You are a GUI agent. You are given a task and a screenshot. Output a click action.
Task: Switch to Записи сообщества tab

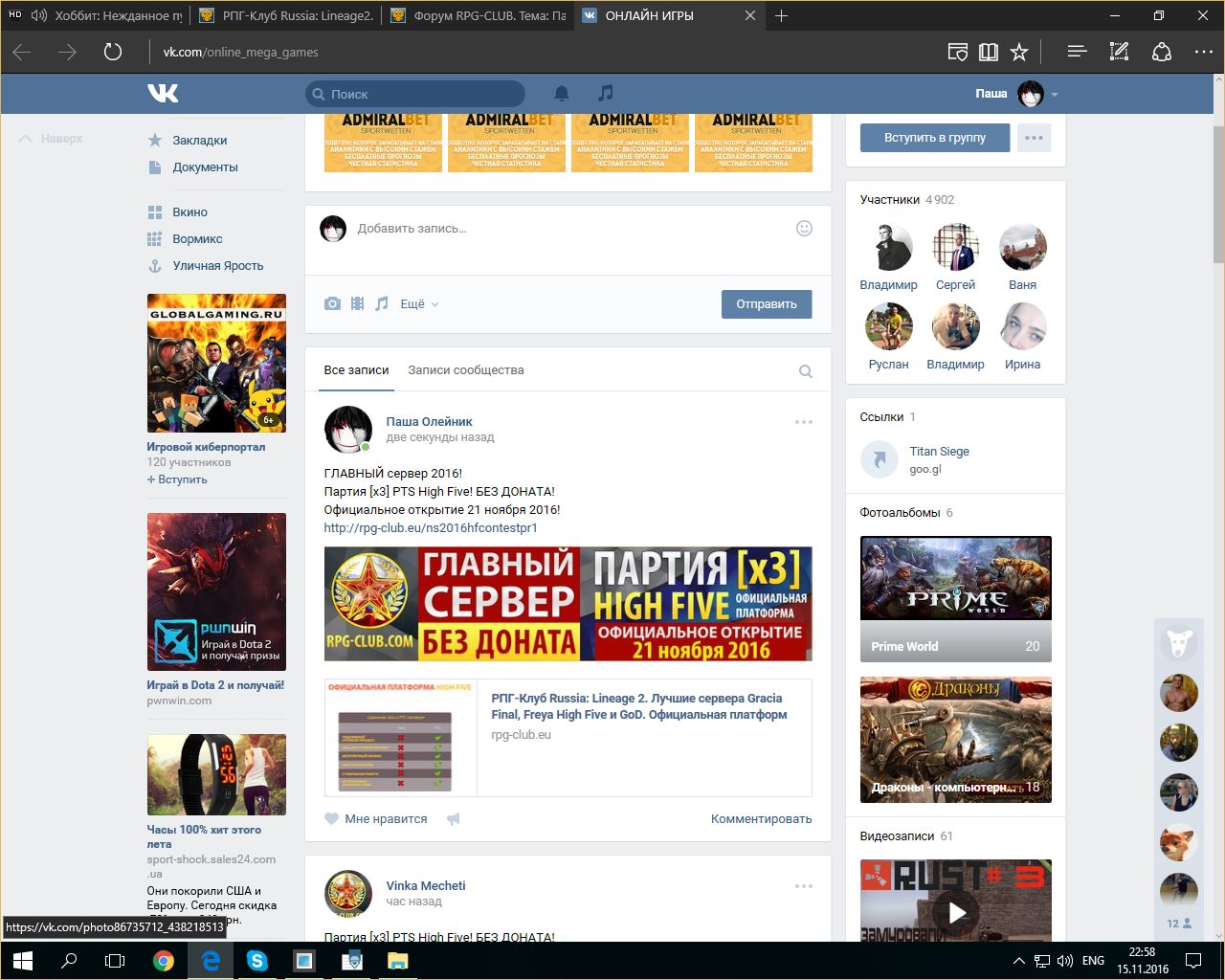click(x=465, y=370)
